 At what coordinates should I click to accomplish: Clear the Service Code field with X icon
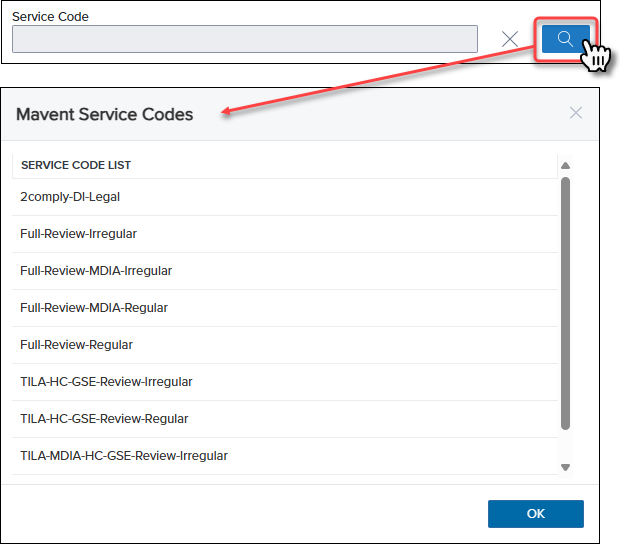click(510, 39)
